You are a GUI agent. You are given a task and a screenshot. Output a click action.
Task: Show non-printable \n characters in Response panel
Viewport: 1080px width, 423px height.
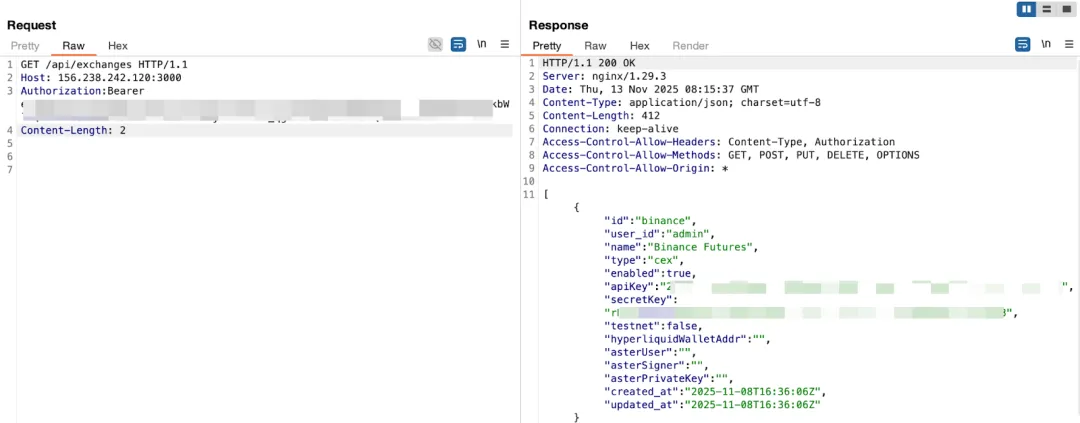pos(1046,45)
